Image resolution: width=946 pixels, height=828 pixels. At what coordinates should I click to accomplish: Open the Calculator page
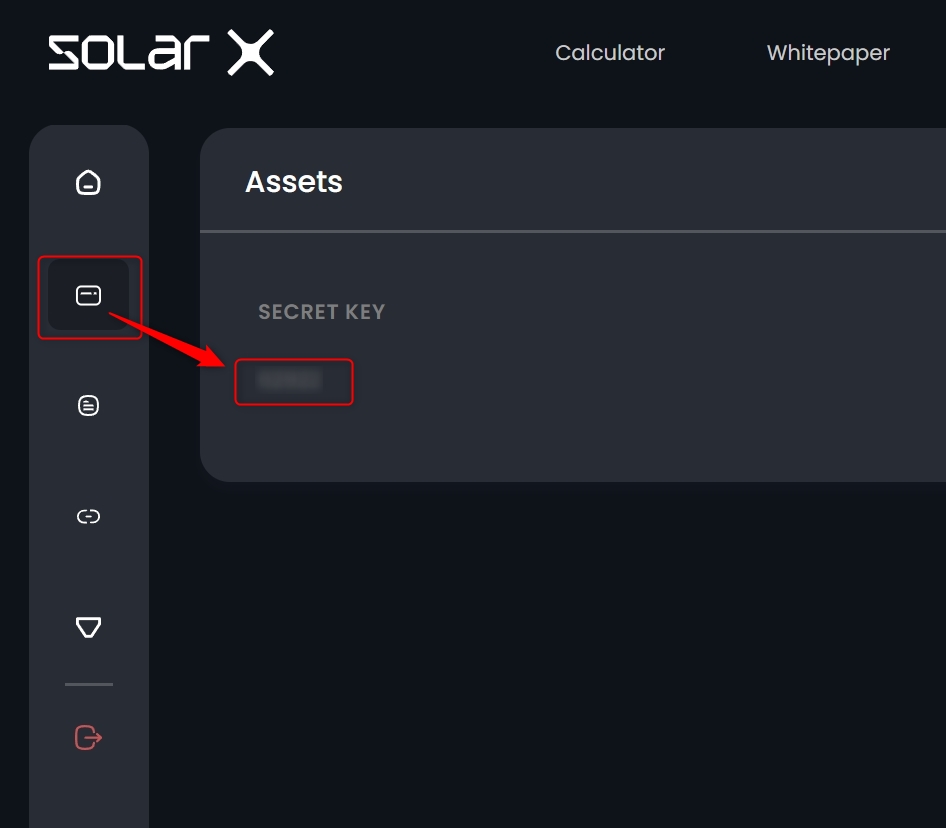[610, 53]
